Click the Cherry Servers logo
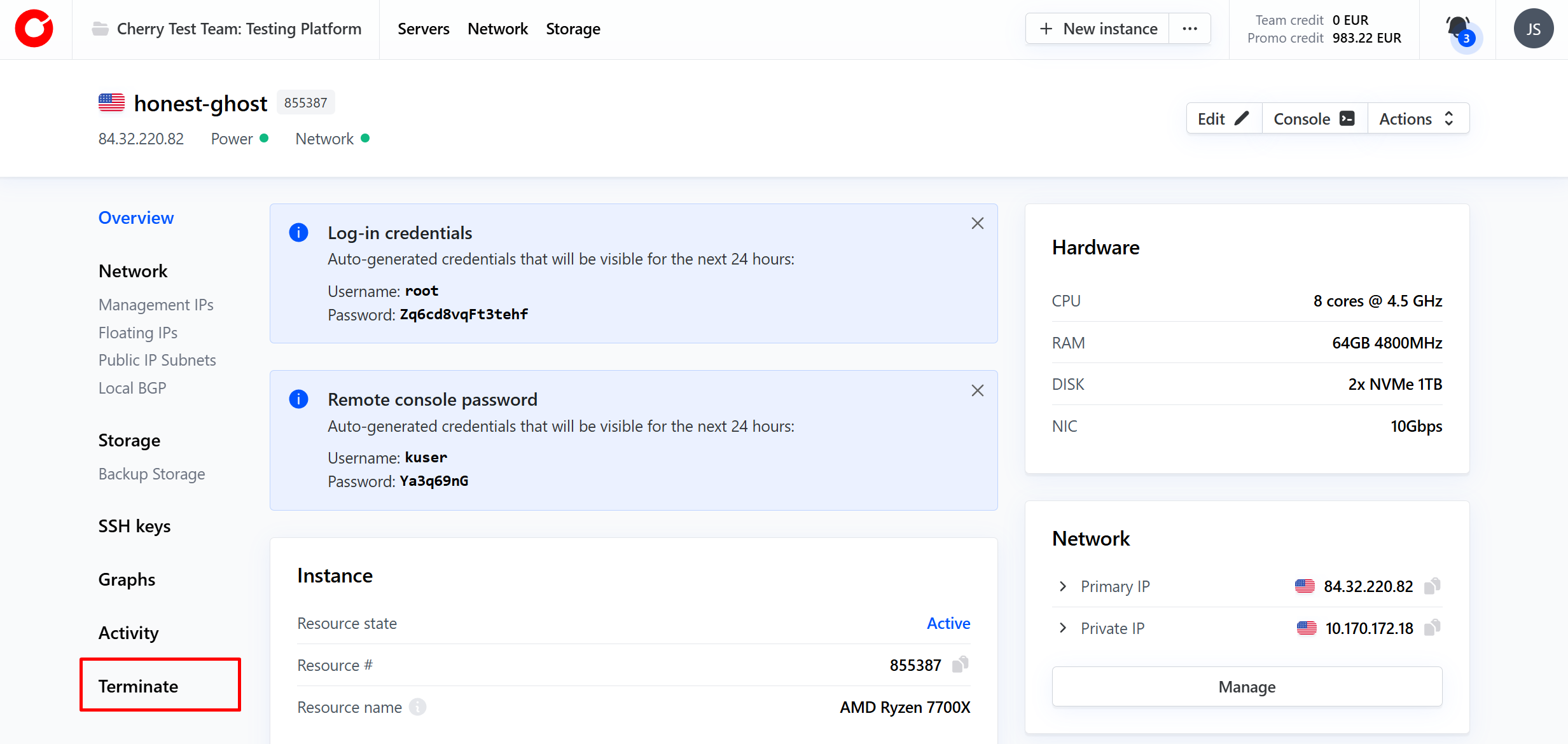Viewport: 1568px width, 744px height. coord(34,29)
